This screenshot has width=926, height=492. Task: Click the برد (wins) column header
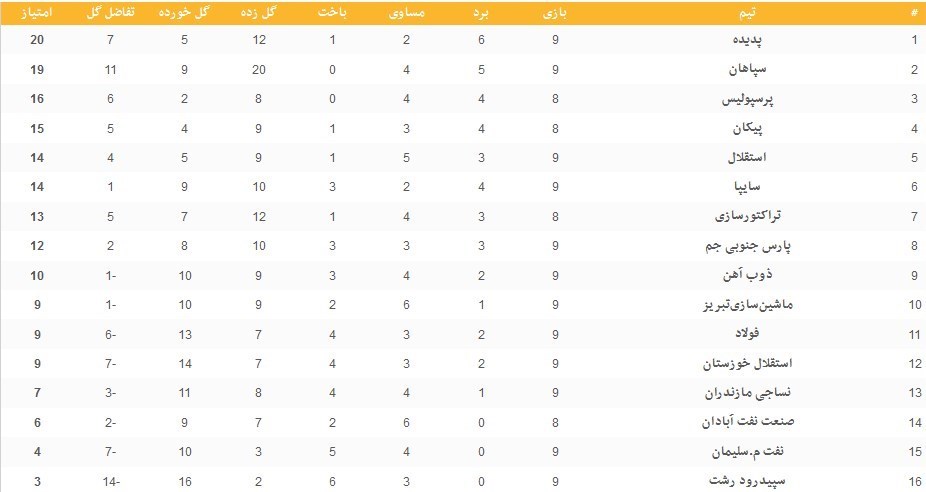tap(481, 12)
